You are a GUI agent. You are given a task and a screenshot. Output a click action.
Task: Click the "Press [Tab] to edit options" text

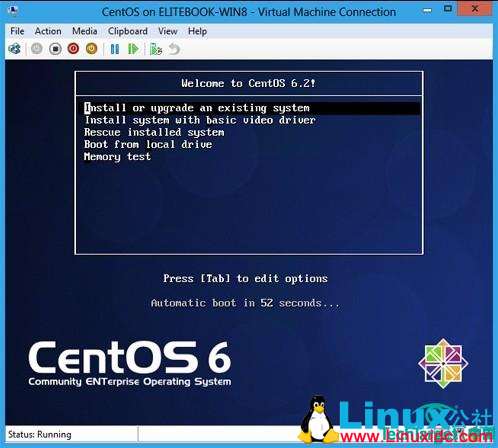(245, 278)
